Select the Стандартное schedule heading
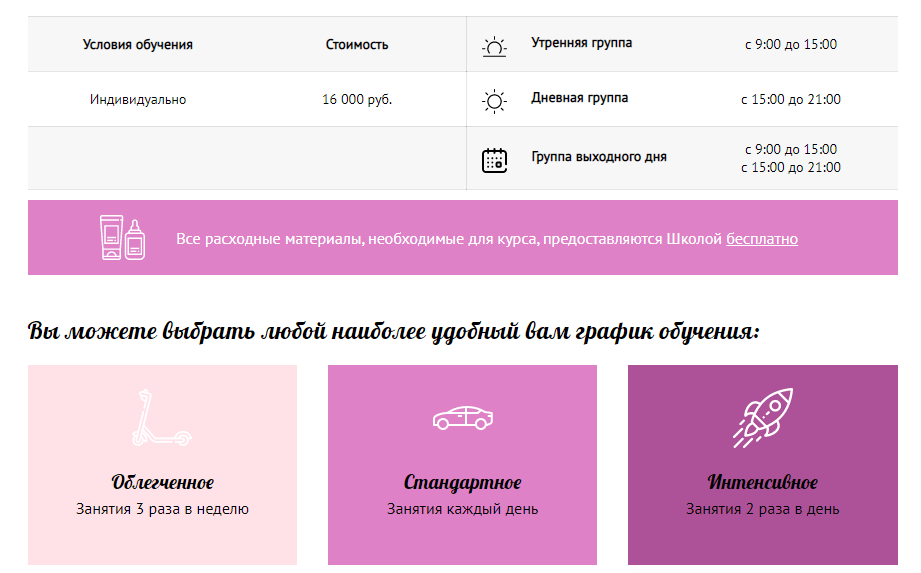This screenshot has width=921, height=573. [x=462, y=482]
